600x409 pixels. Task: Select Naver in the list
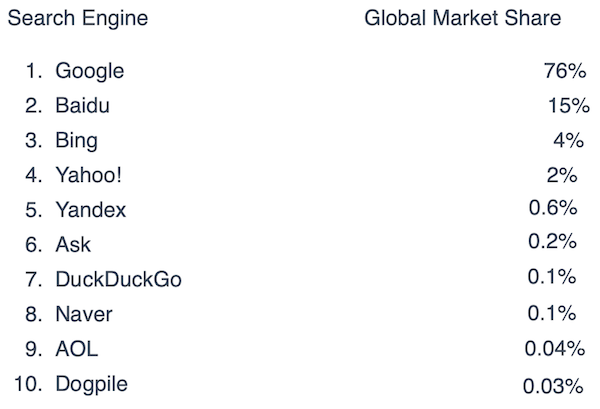(84, 314)
